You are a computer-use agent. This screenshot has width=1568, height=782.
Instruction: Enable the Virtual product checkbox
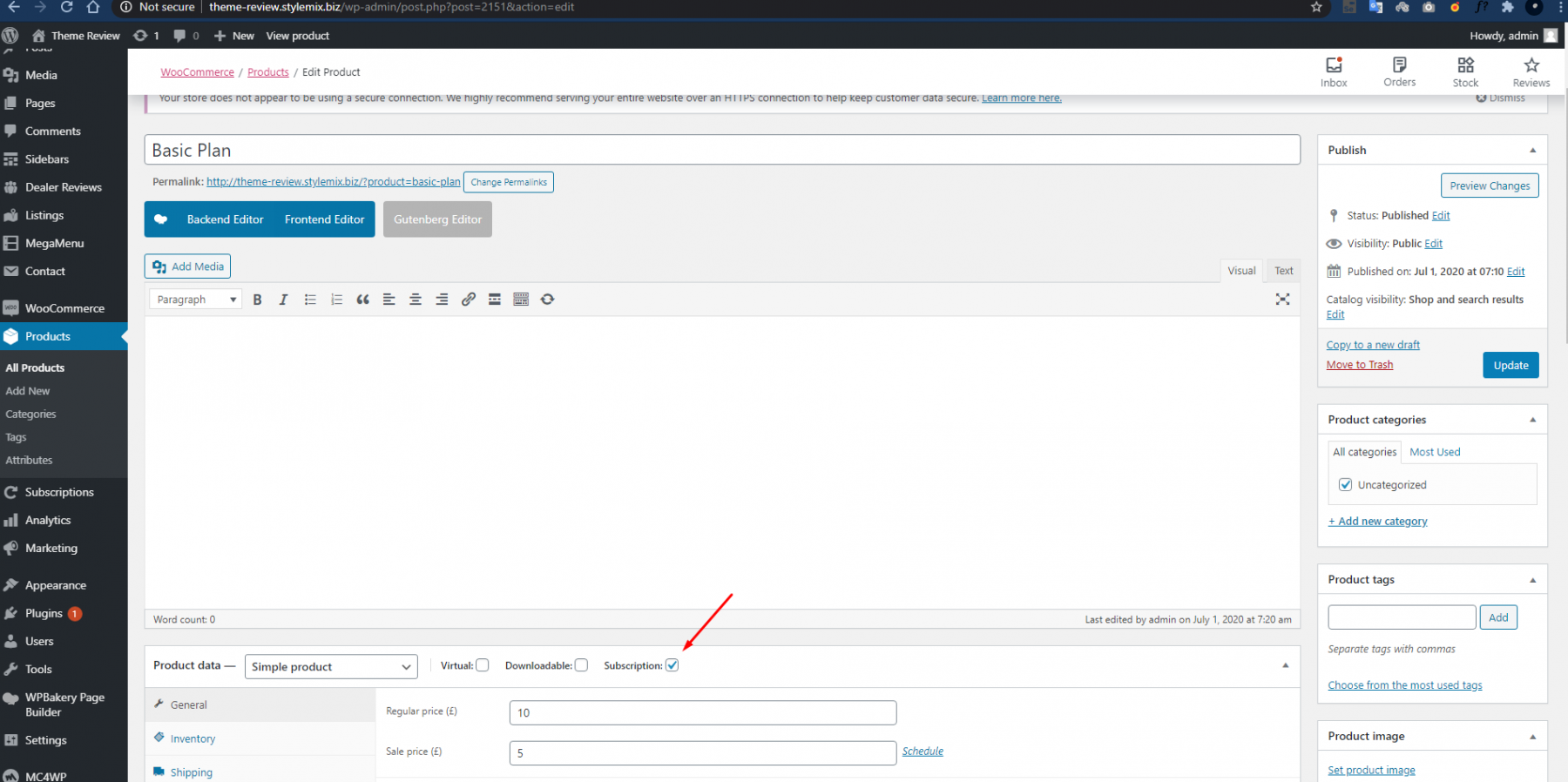(x=483, y=665)
